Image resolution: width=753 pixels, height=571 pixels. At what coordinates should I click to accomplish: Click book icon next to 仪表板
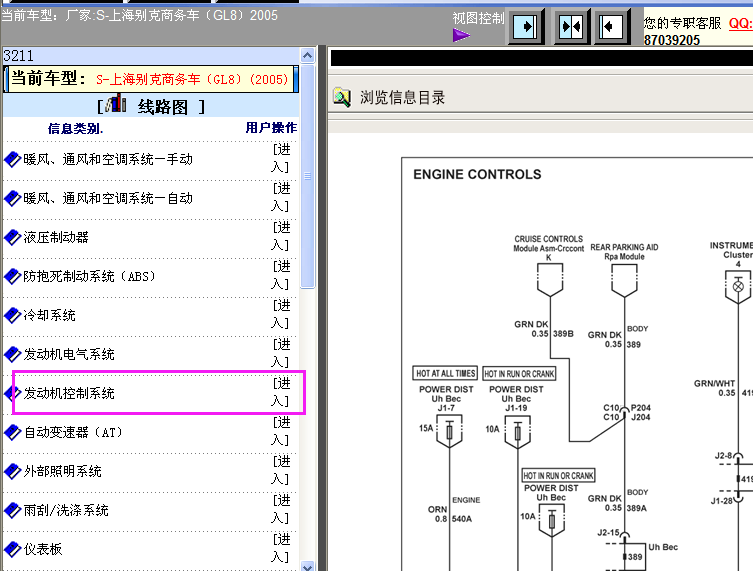(x=12, y=549)
